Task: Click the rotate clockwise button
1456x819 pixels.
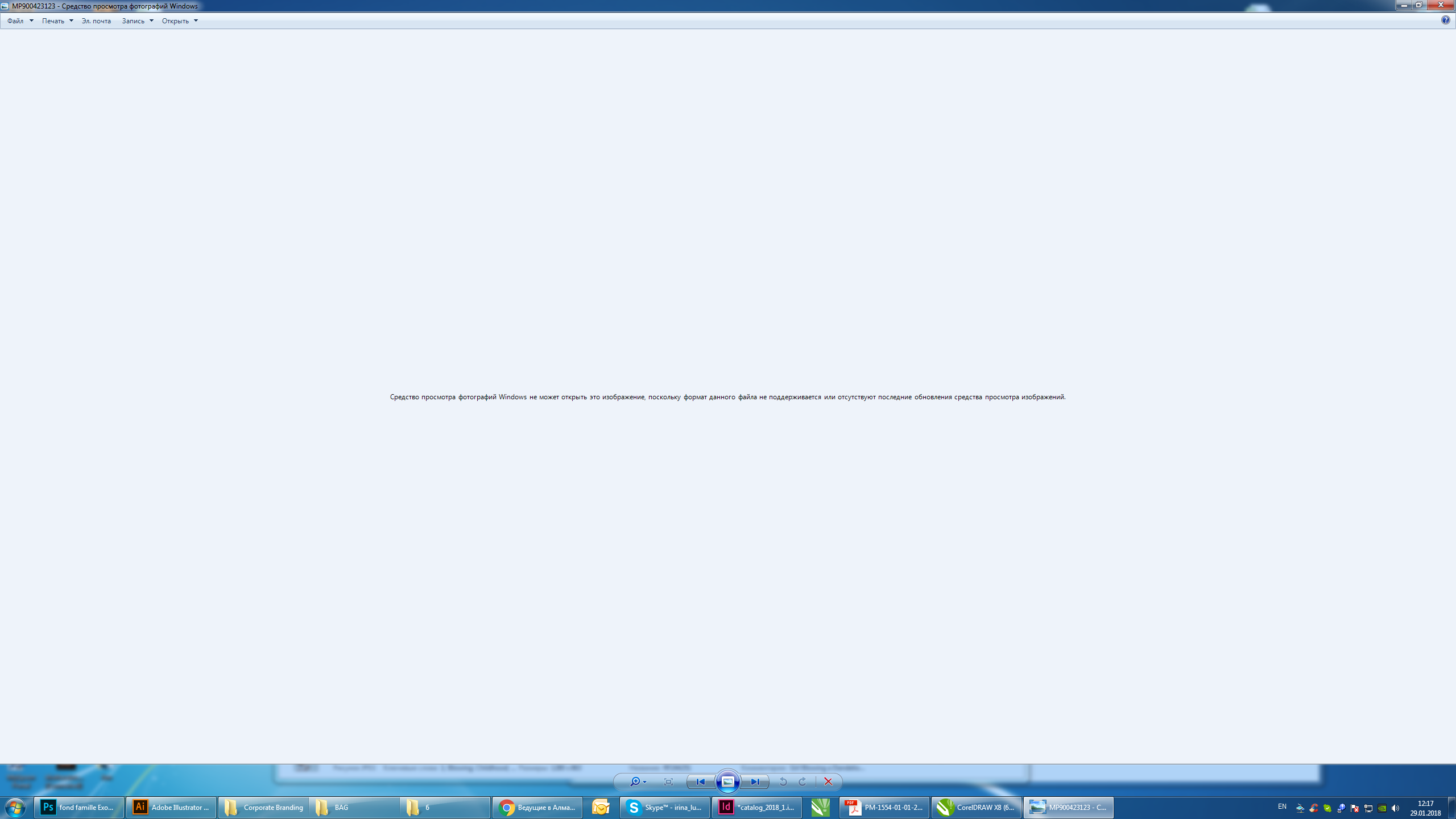Action: [802, 781]
